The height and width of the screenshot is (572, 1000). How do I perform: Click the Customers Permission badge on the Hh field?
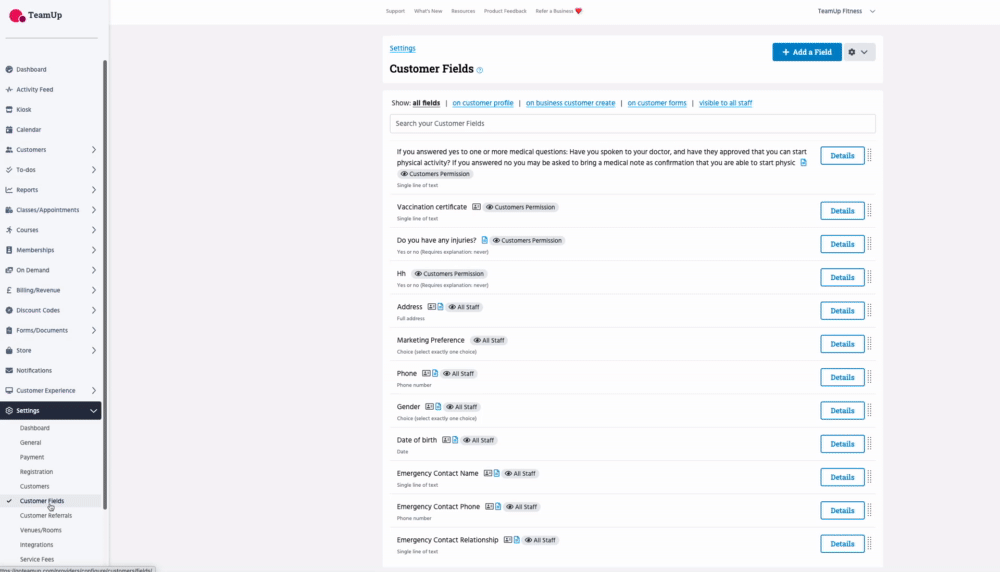pos(449,273)
